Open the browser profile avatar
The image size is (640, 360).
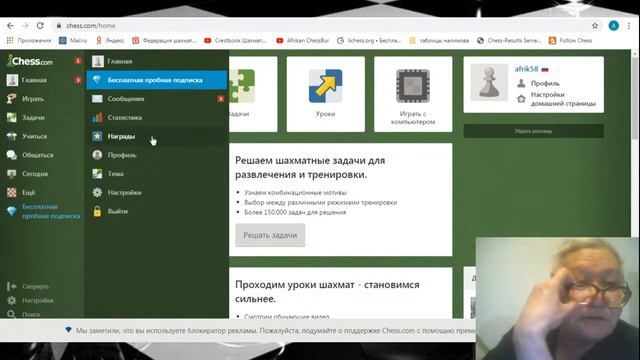(x=613, y=26)
